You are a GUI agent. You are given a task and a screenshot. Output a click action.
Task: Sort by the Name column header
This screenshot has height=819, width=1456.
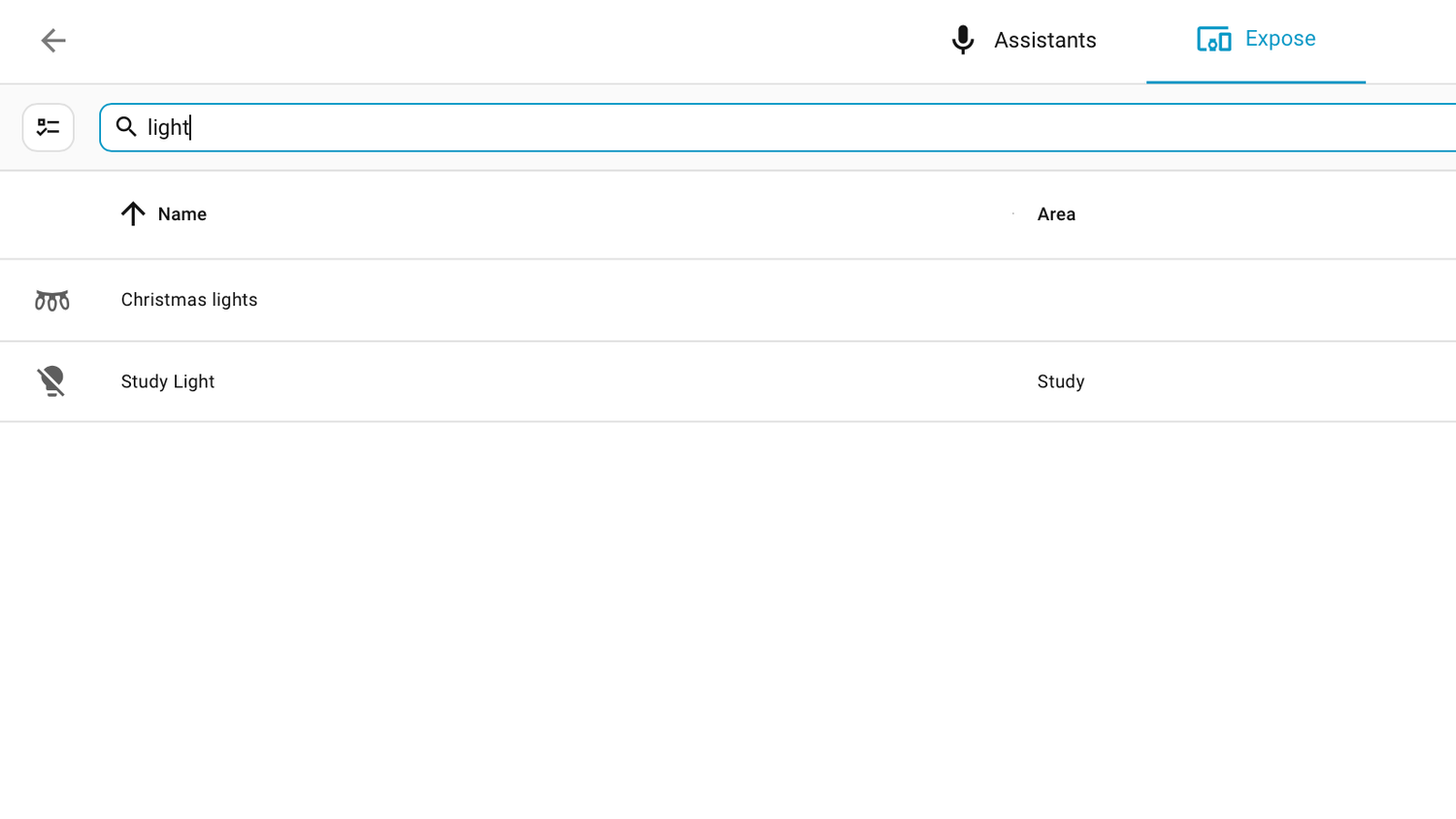(182, 214)
